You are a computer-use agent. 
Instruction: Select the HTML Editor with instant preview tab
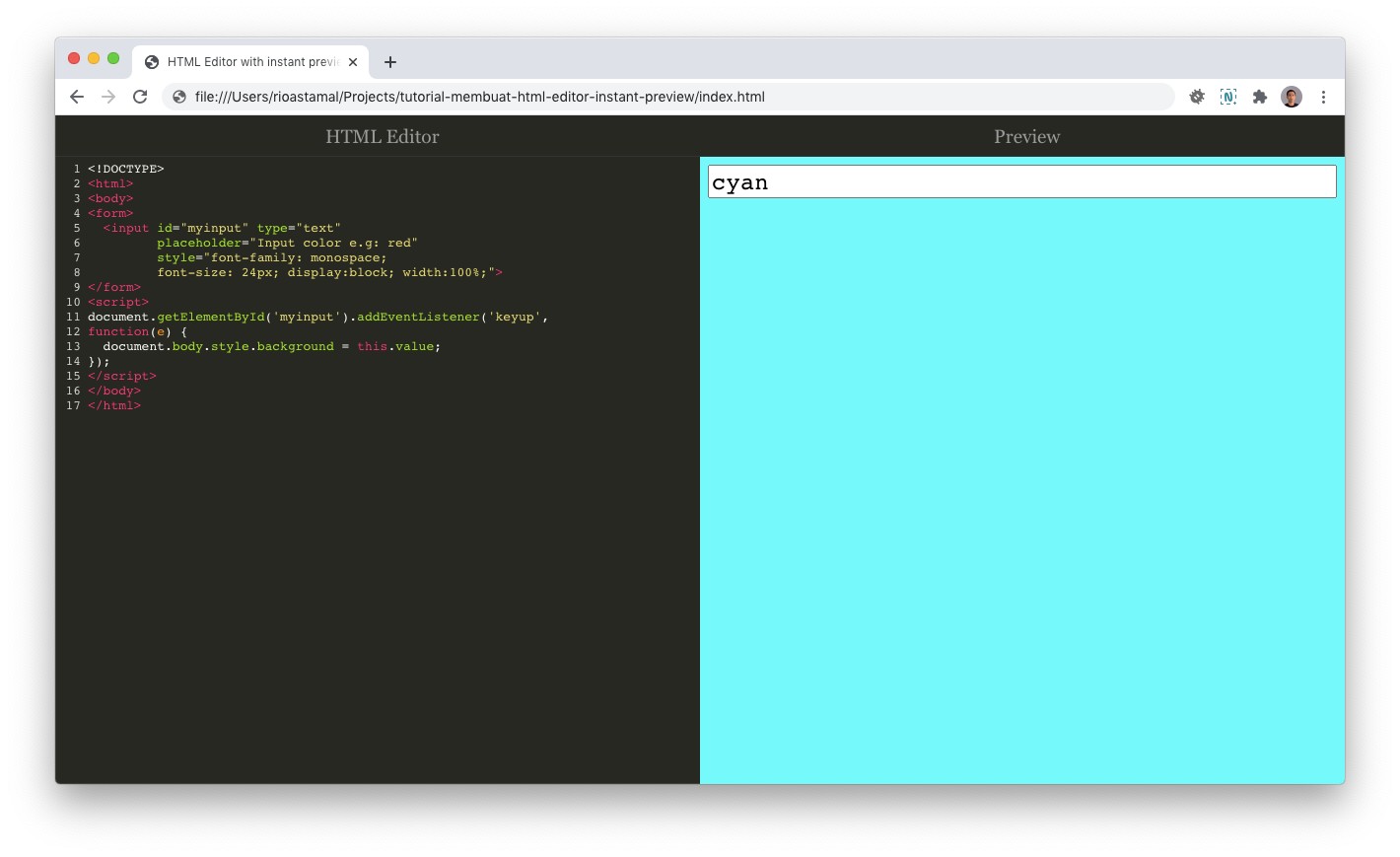250,62
